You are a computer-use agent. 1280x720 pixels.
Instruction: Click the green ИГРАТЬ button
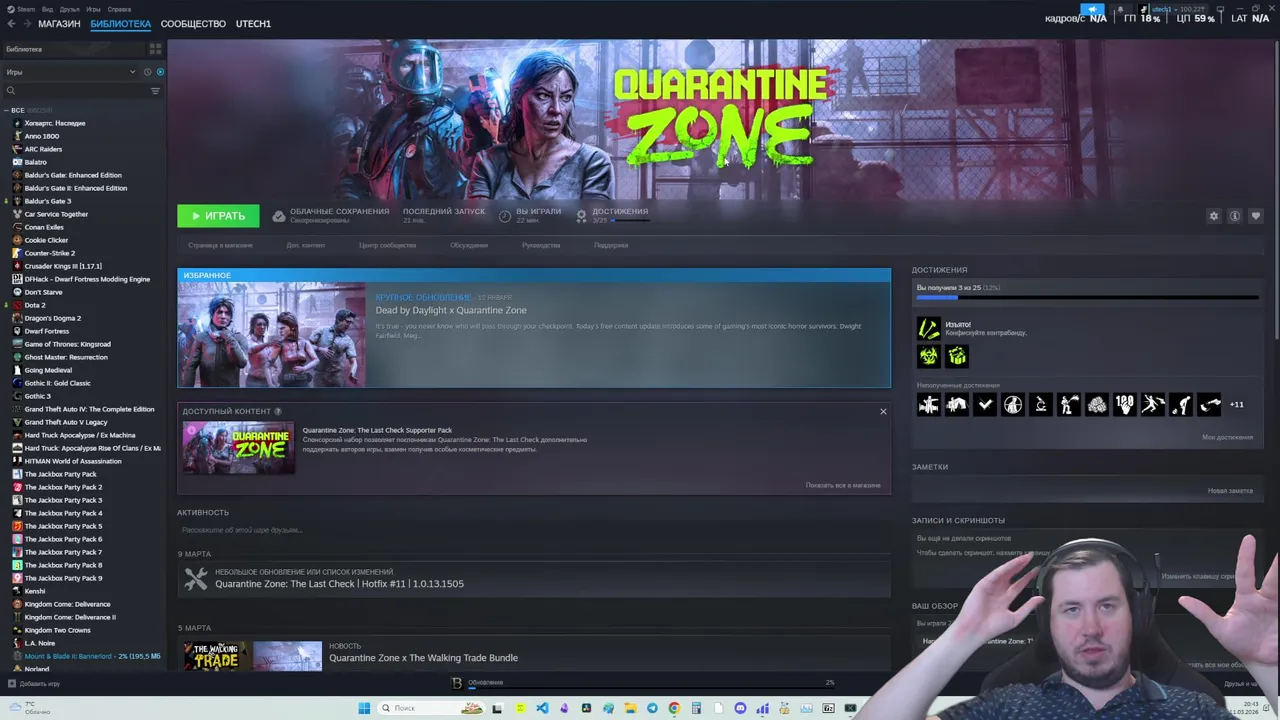coord(218,216)
